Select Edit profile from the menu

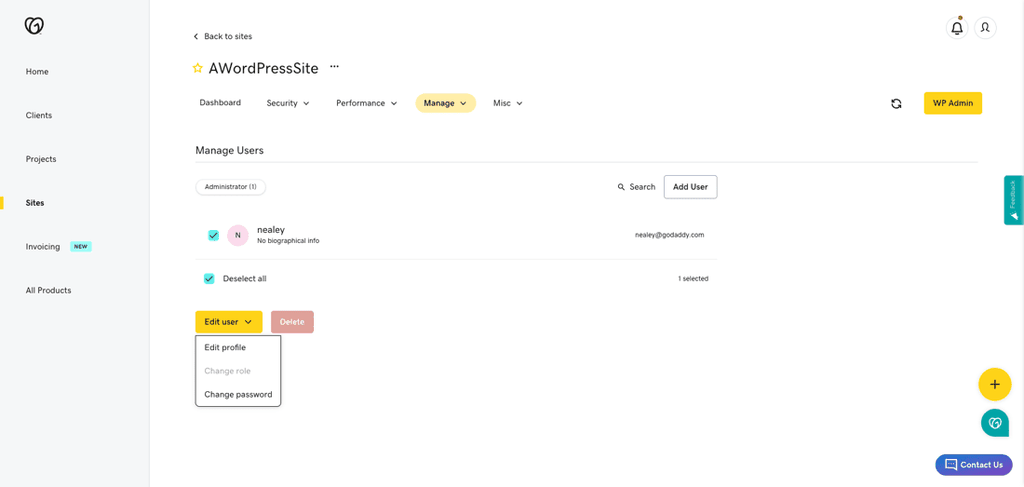point(225,348)
